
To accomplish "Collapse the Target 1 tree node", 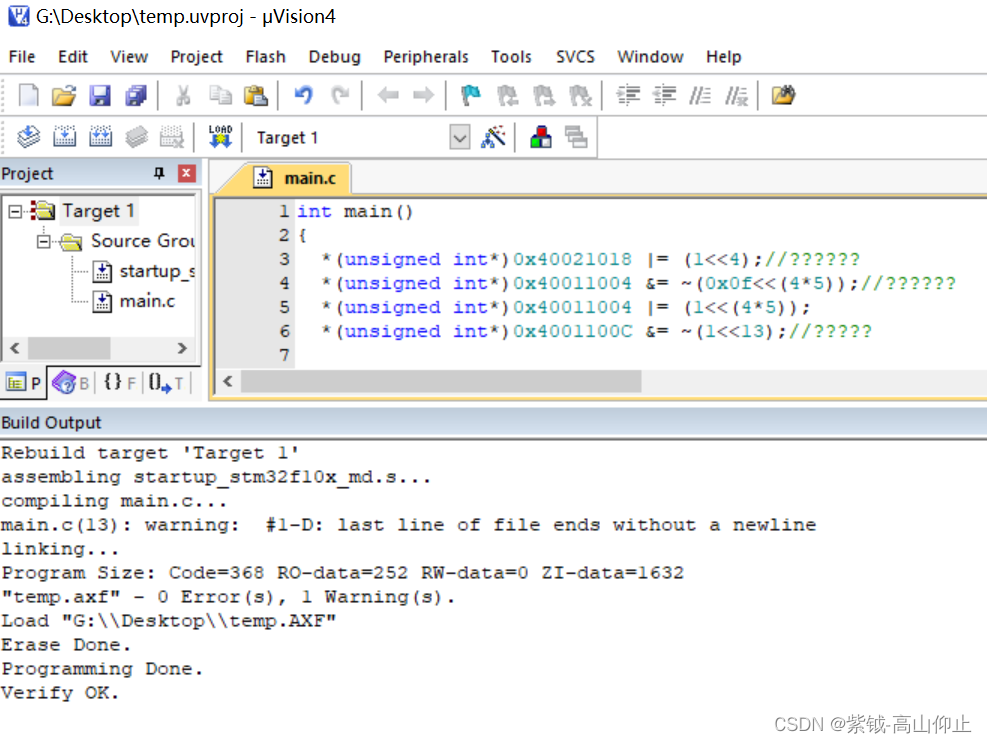I will click(15, 211).
